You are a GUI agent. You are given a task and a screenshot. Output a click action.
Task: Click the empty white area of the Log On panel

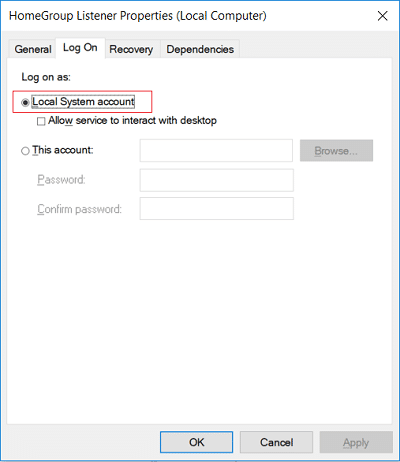pyautogui.click(x=199, y=320)
